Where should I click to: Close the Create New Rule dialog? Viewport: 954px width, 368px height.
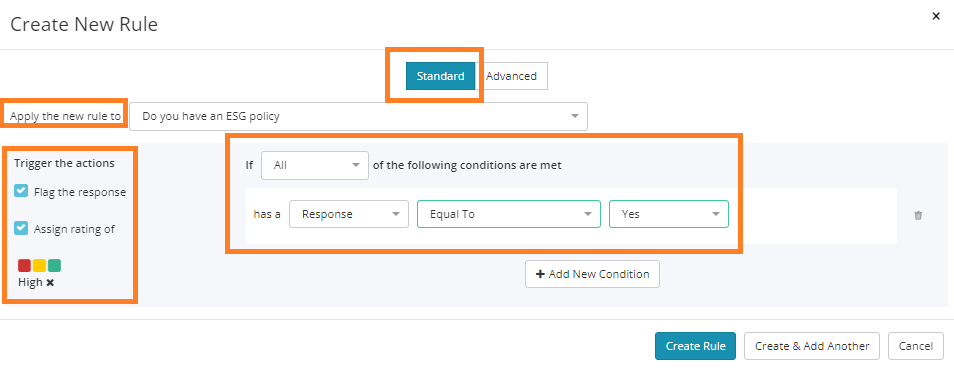pyautogui.click(x=936, y=16)
